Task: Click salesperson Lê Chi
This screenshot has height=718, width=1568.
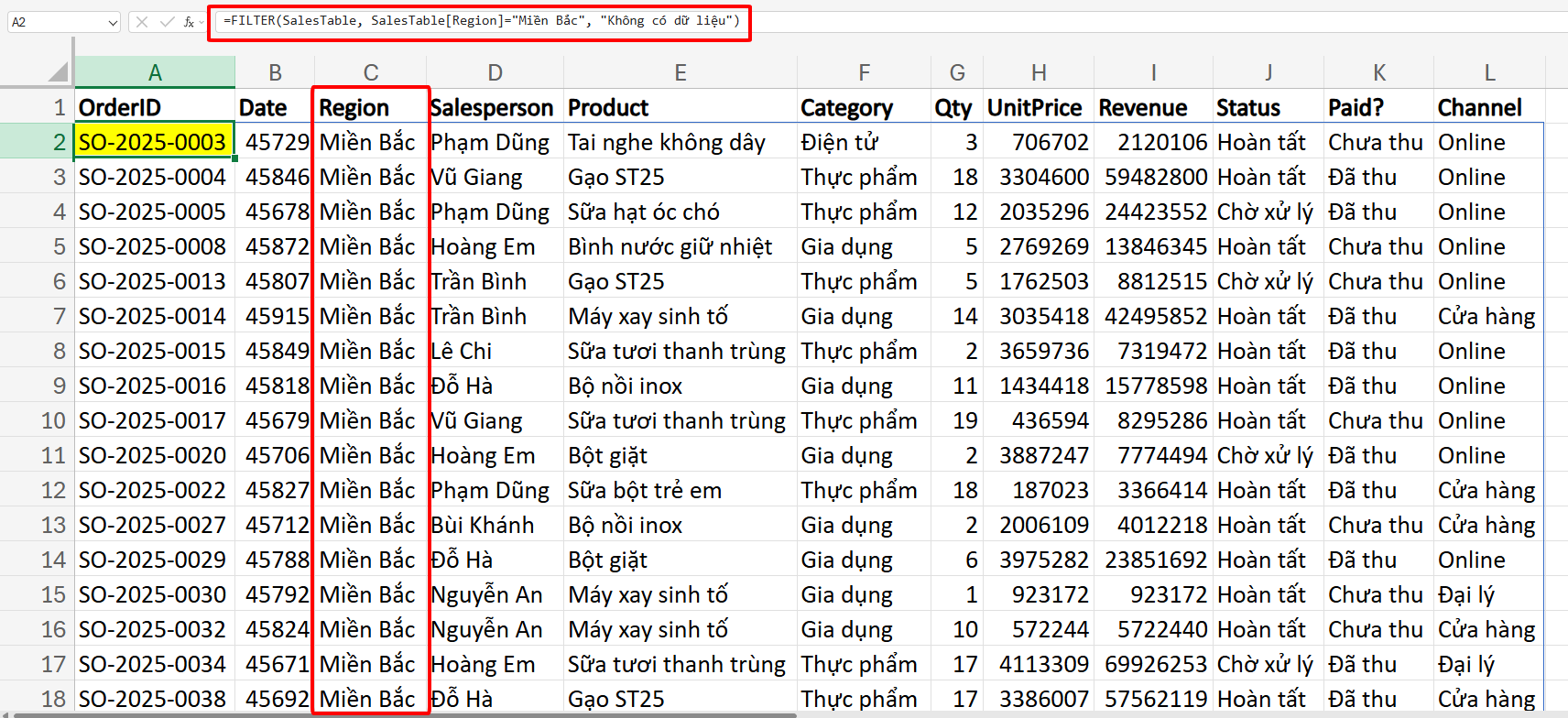Action: (x=495, y=351)
